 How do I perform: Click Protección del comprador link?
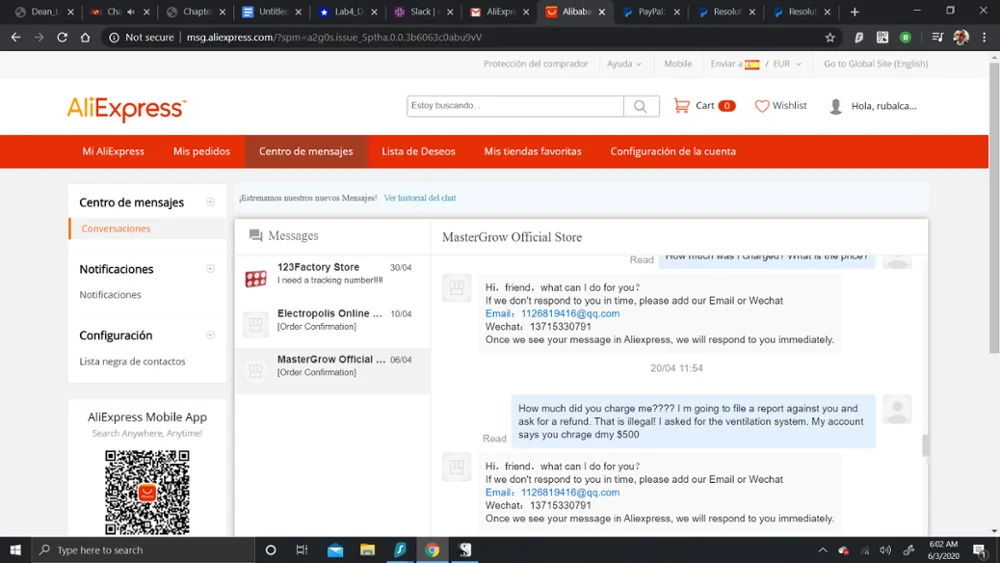click(536, 64)
